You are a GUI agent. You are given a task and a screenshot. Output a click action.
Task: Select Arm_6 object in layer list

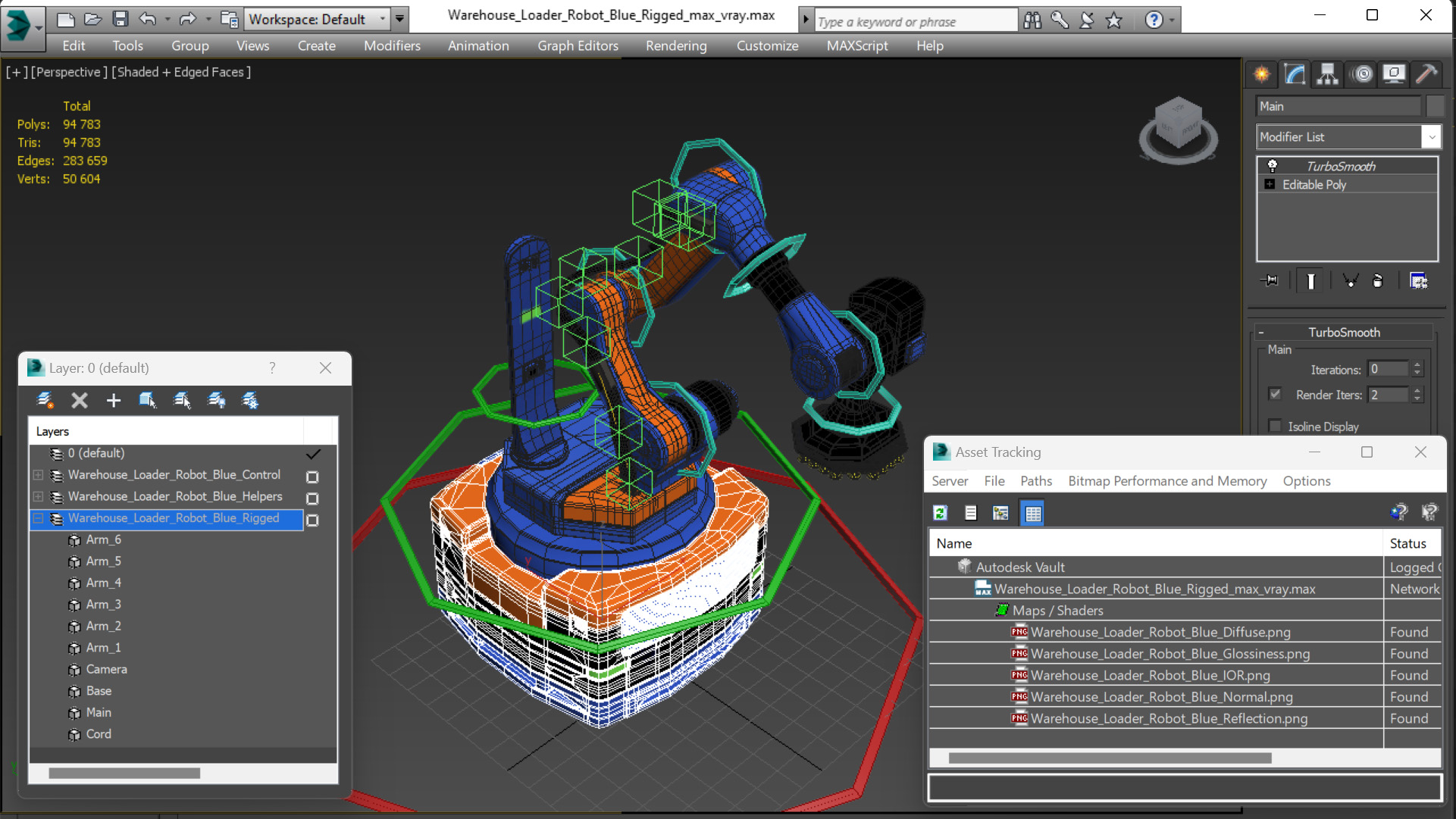[x=104, y=539]
